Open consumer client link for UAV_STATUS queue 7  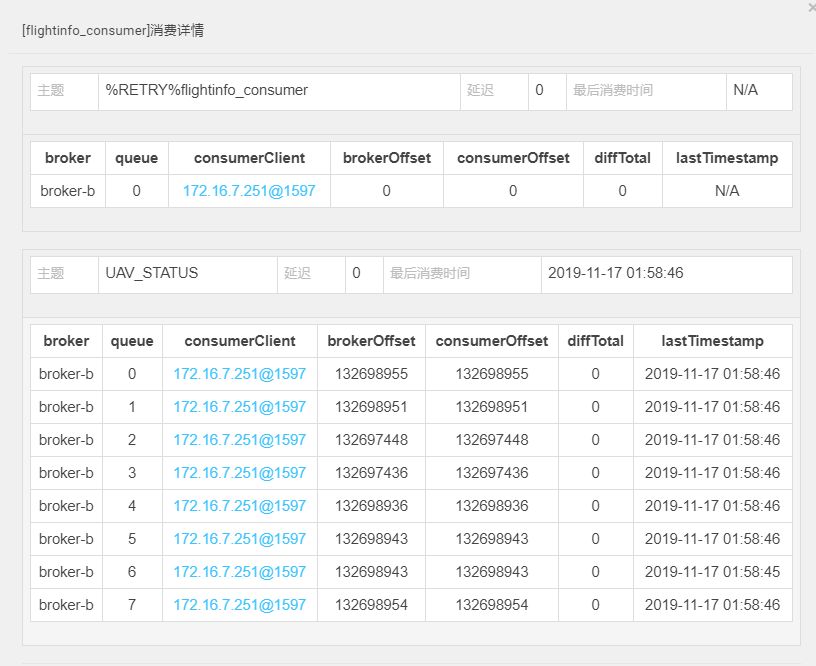[240, 605]
